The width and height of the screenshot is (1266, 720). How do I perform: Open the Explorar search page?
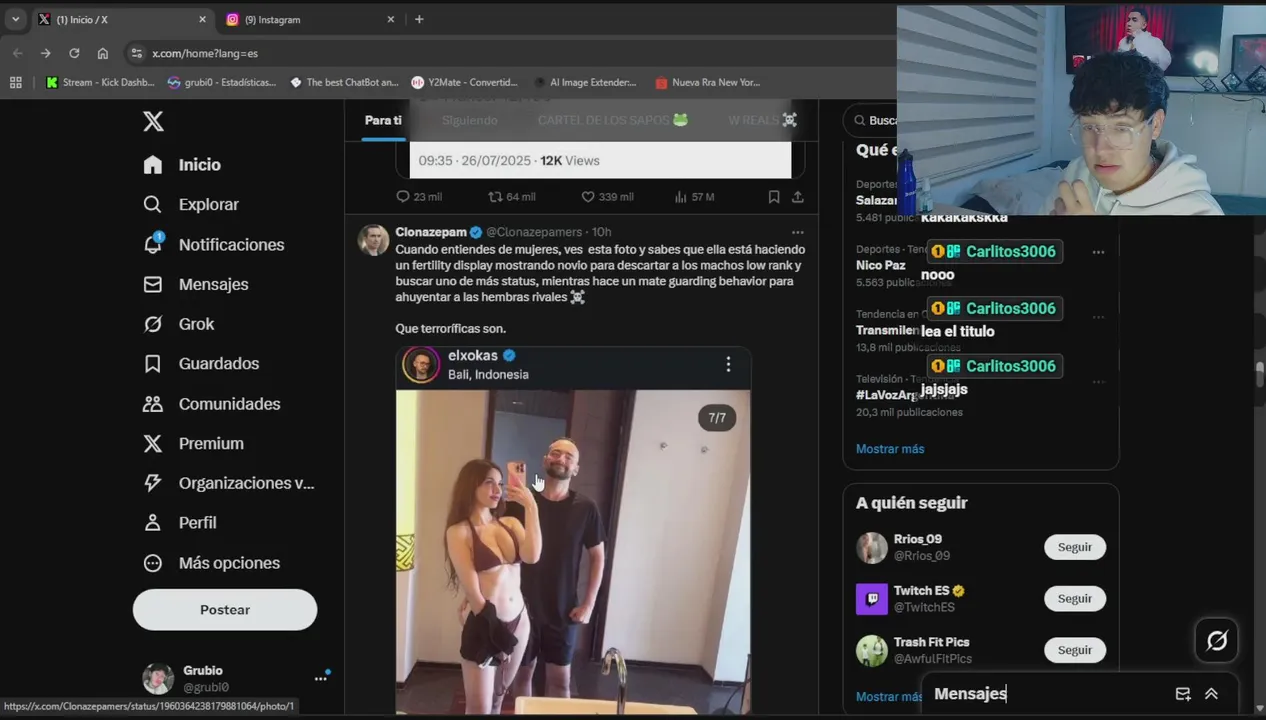191,204
